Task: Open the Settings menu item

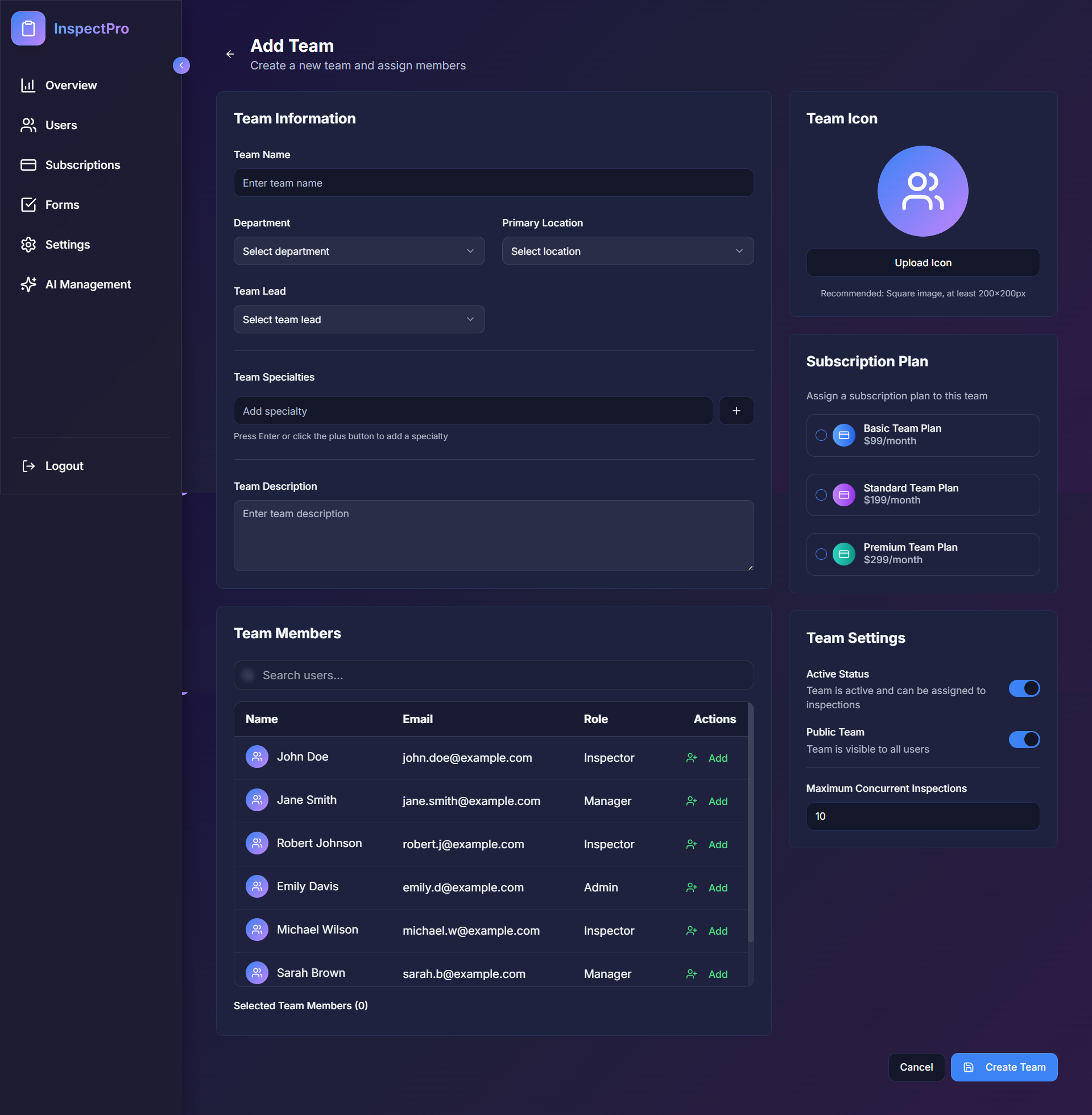Action: (x=90, y=245)
